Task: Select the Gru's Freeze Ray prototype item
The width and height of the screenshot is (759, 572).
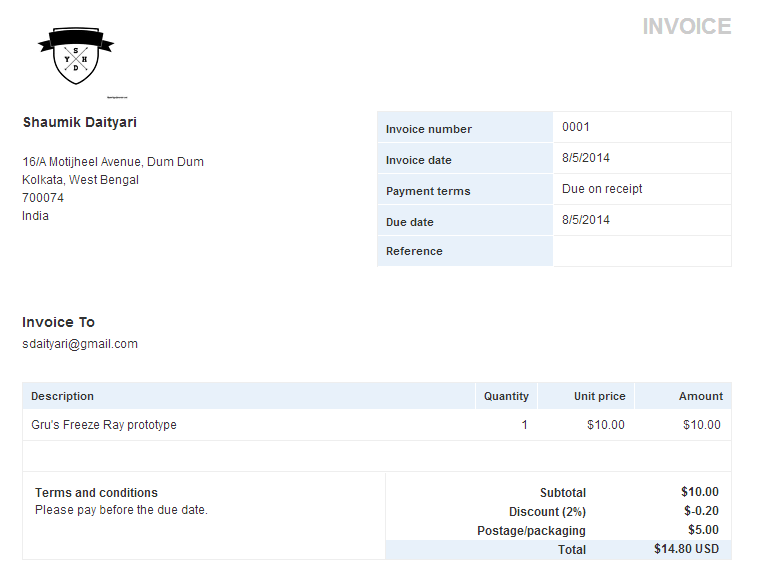Action: click(x=104, y=425)
